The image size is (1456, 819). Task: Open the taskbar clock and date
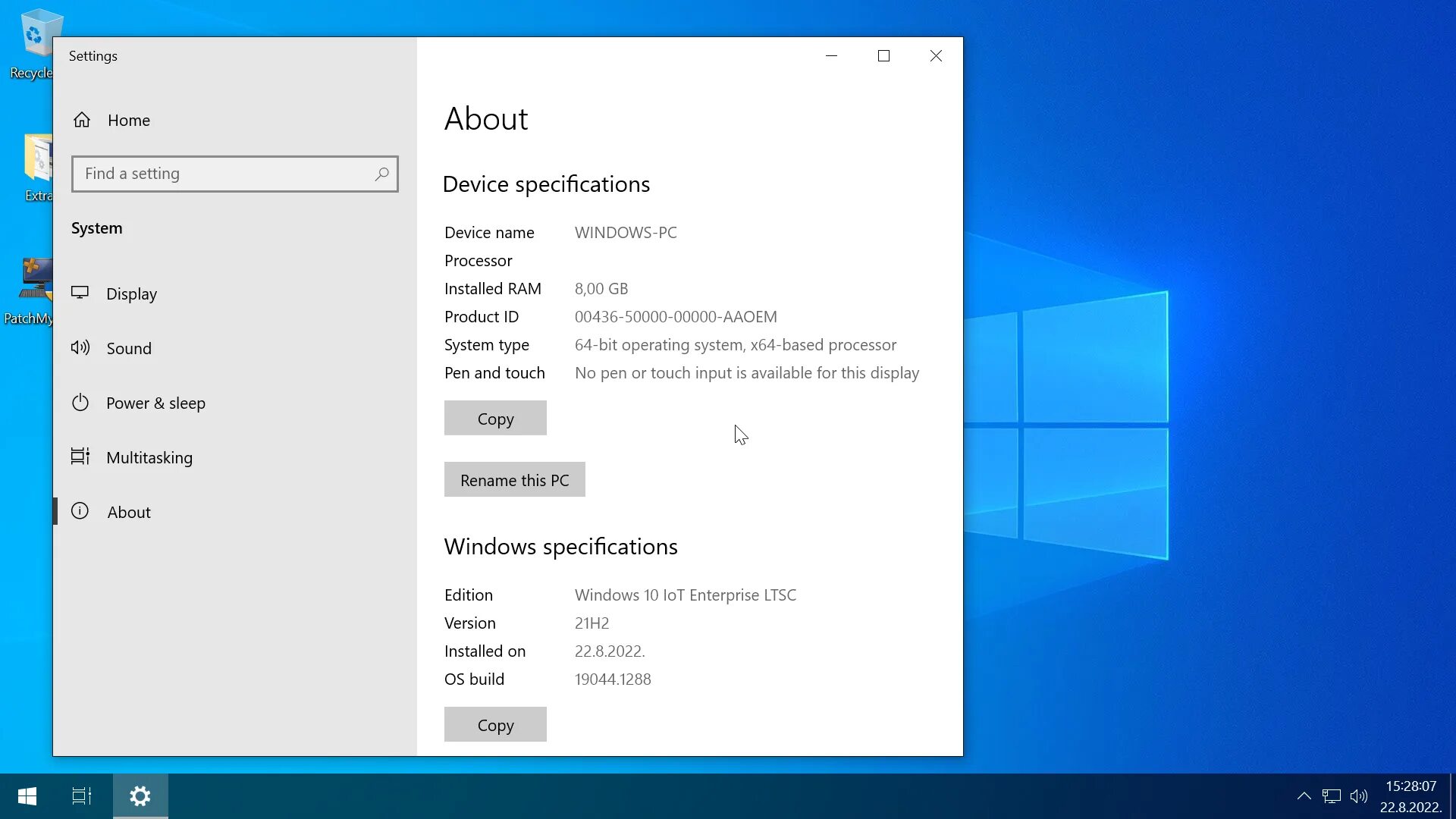click(x=1410, y=796)
